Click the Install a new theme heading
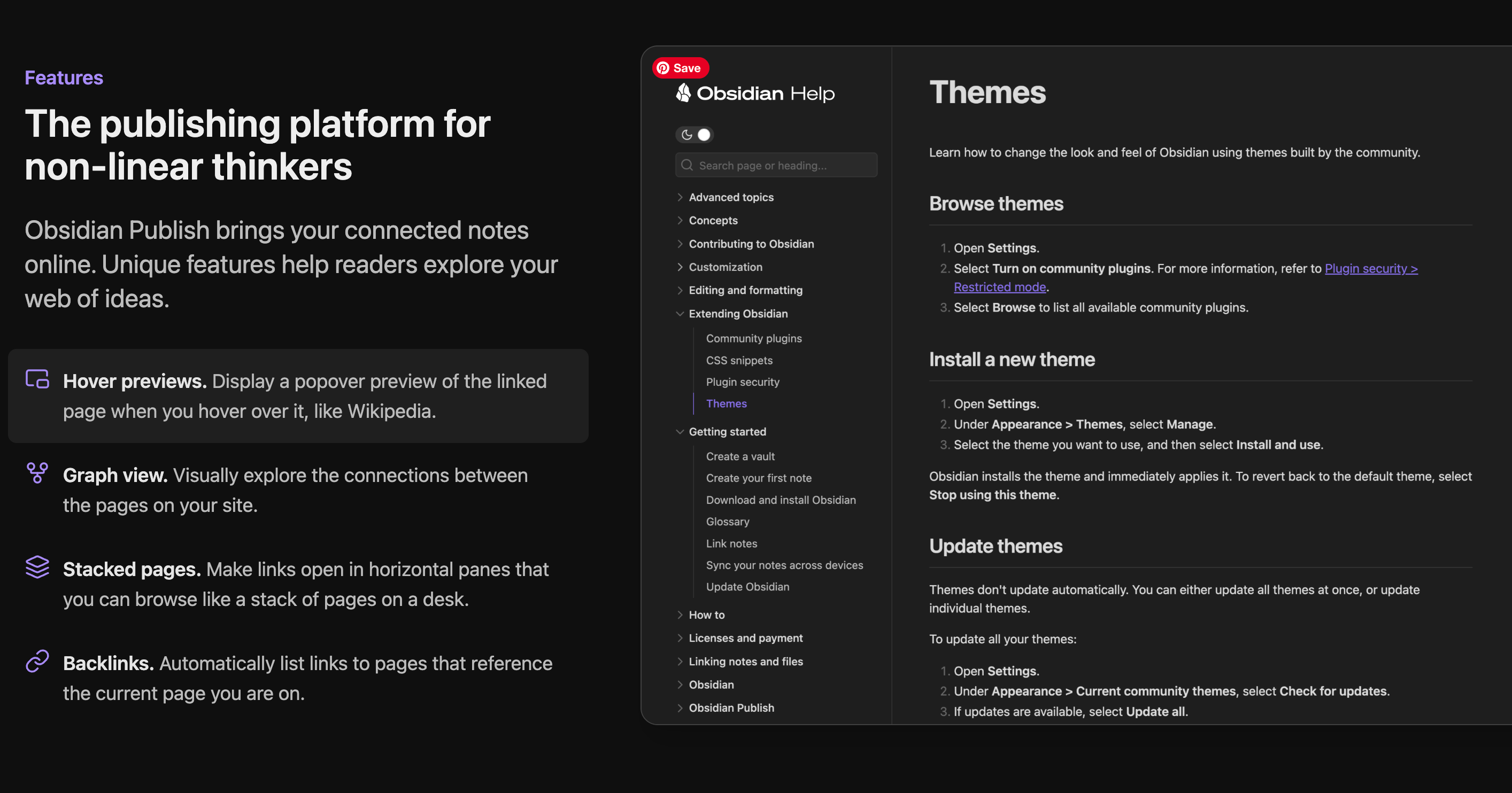1512x793 pixels. coord(1012,360)
